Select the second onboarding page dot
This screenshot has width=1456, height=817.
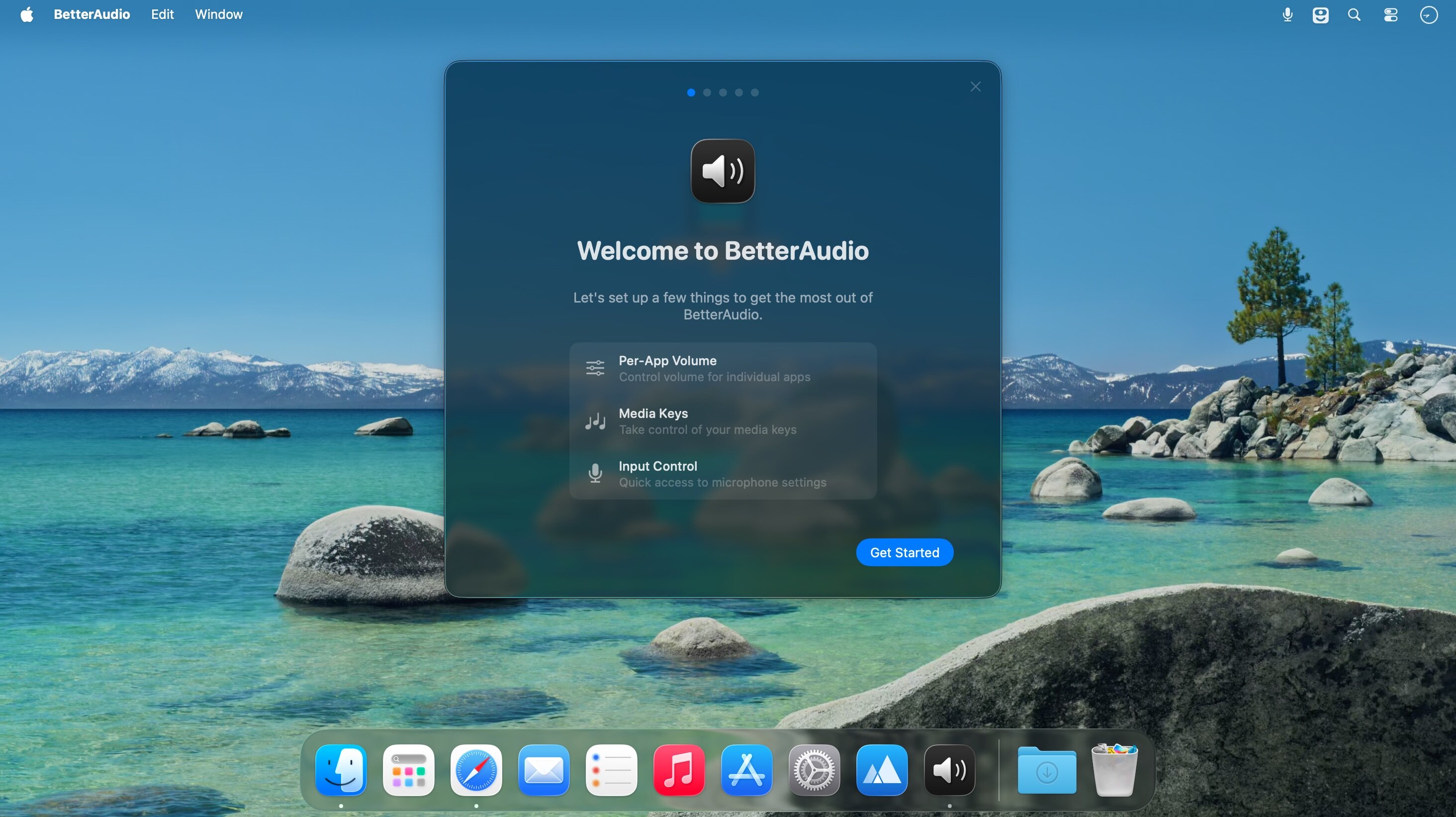click(707, 93)
